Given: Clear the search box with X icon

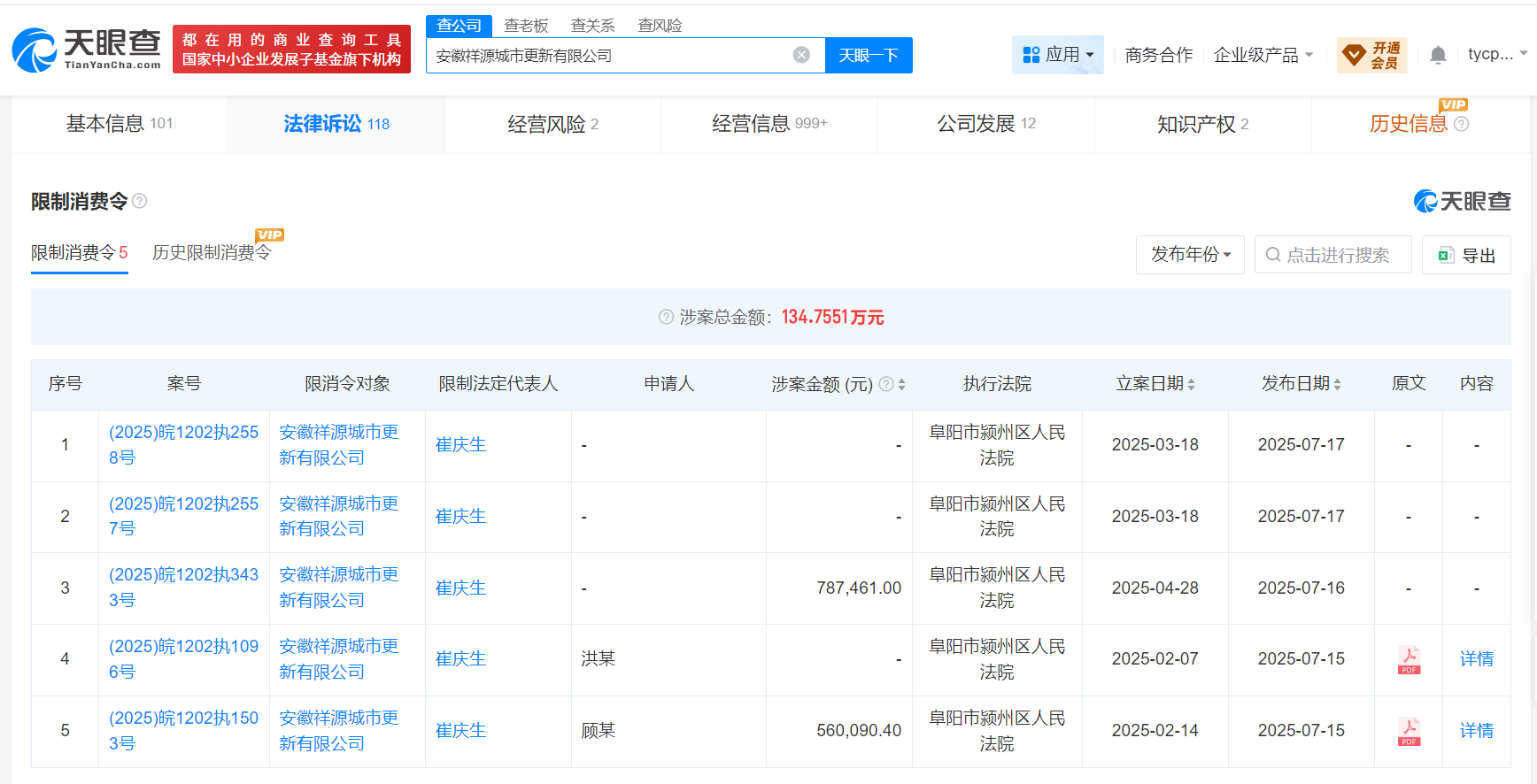Looking at the screenshot, I should (801, 55).
